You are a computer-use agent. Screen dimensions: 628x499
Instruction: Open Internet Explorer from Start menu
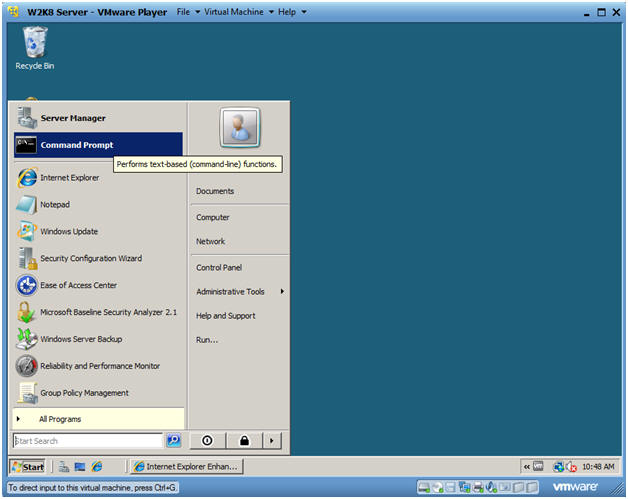(x=98, y=177)
